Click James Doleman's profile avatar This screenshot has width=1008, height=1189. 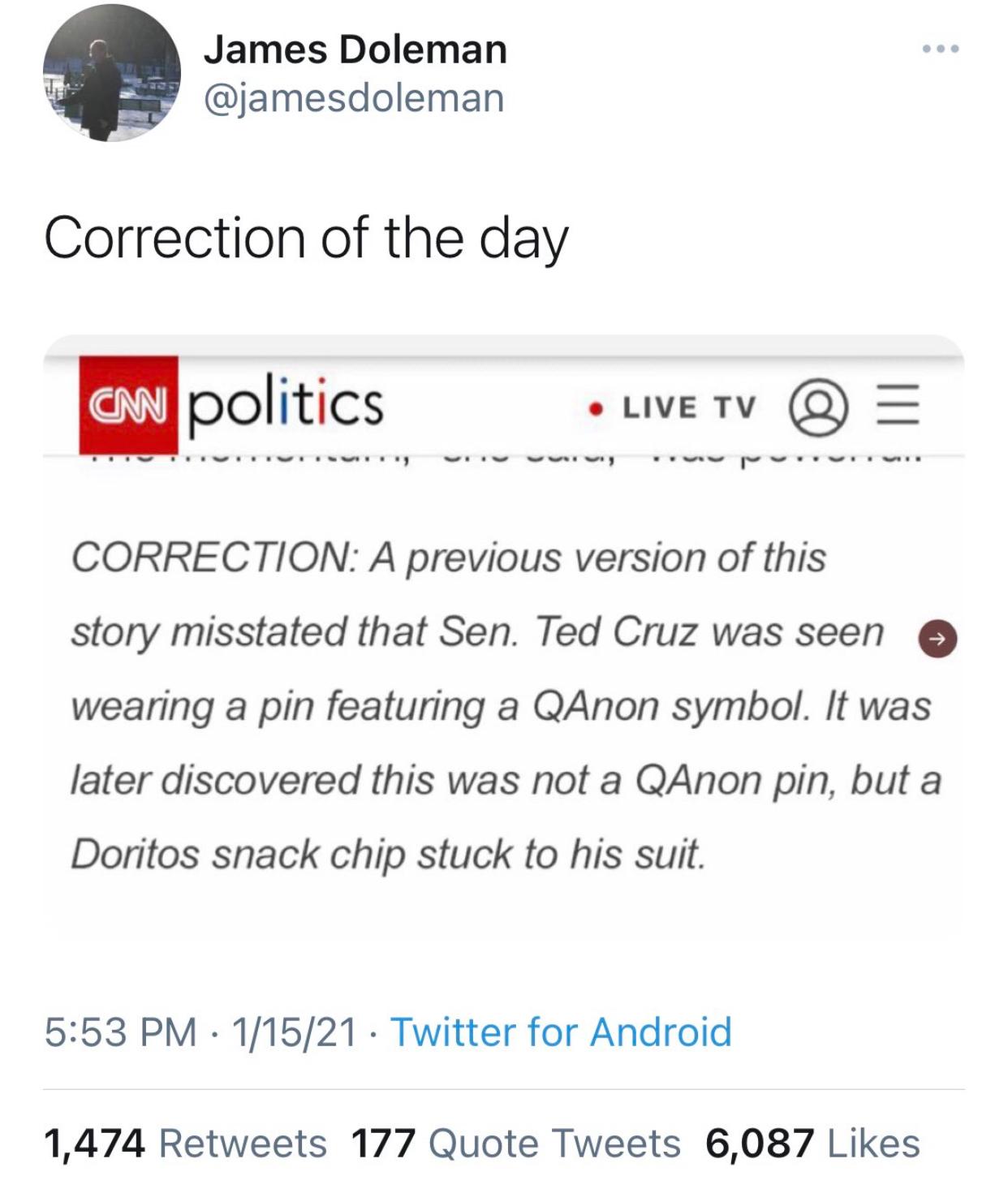[111, 75]
